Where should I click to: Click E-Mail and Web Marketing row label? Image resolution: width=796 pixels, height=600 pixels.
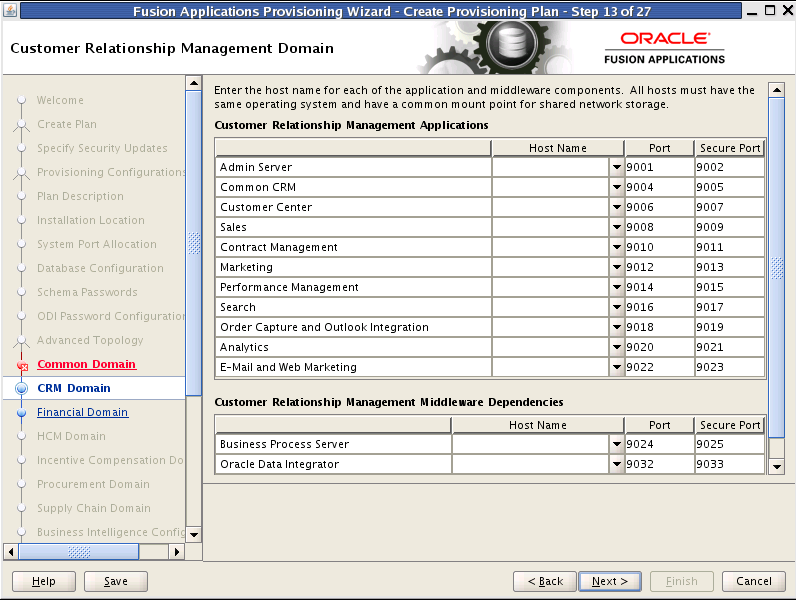[x=288, y=367]
